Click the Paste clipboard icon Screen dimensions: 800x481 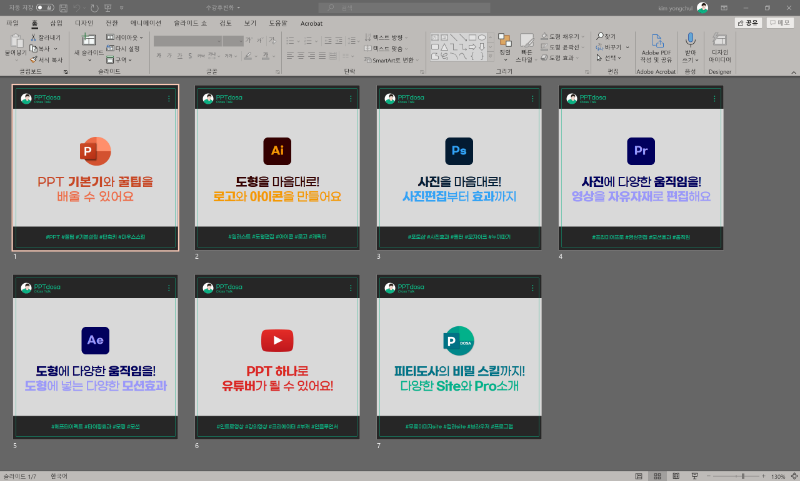pyautogui.click(x=14, y=42)
